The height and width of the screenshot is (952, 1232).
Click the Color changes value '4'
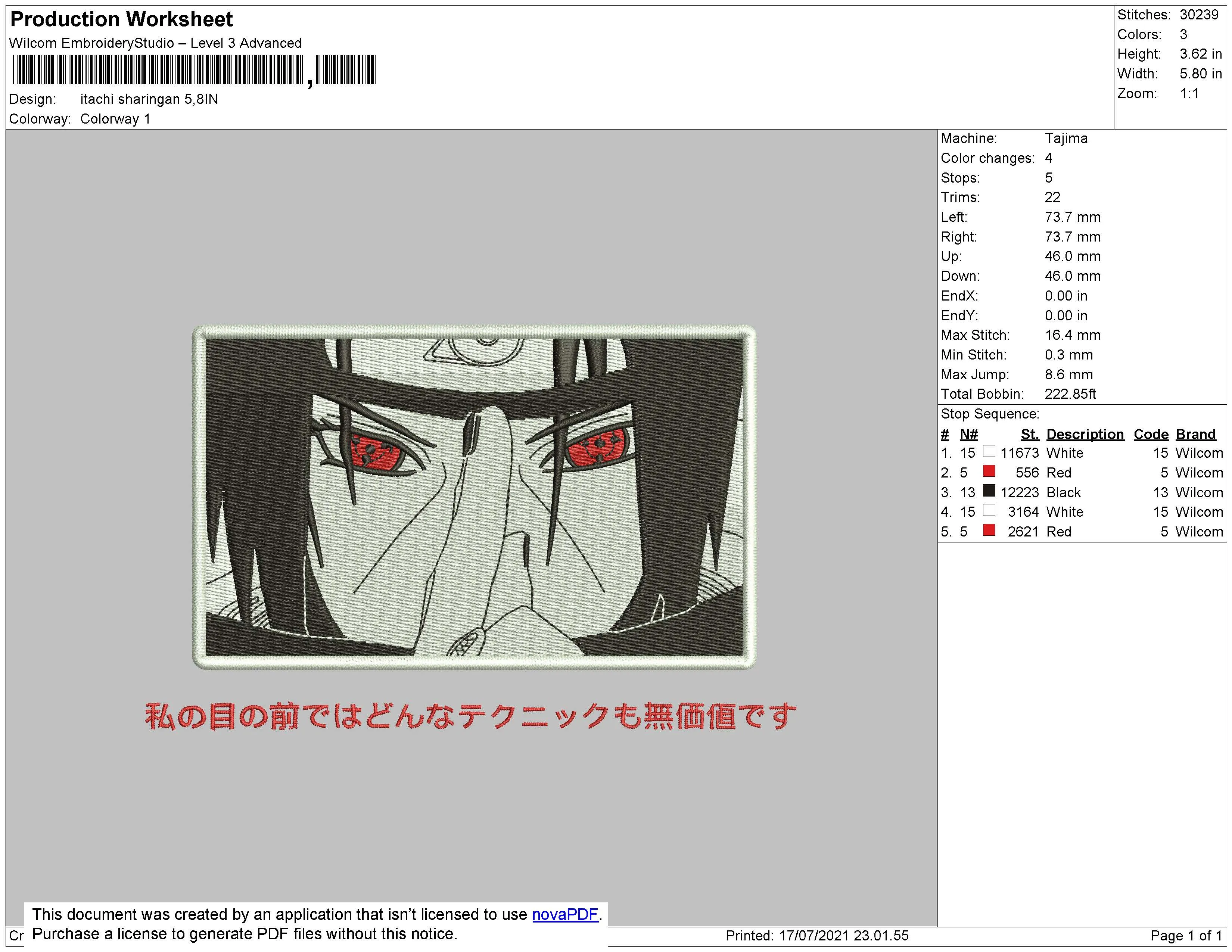[1049, 158]
